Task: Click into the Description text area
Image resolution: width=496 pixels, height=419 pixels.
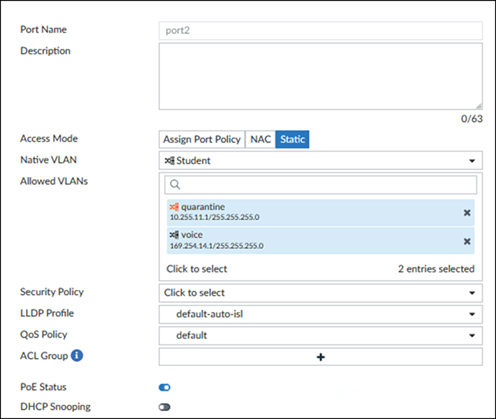Action: [321, 76]
